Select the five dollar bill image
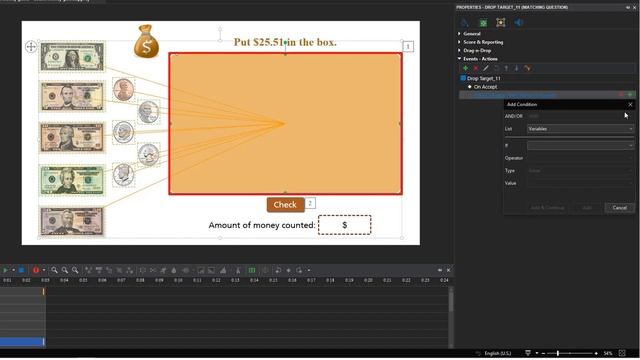 coord(72,96)
